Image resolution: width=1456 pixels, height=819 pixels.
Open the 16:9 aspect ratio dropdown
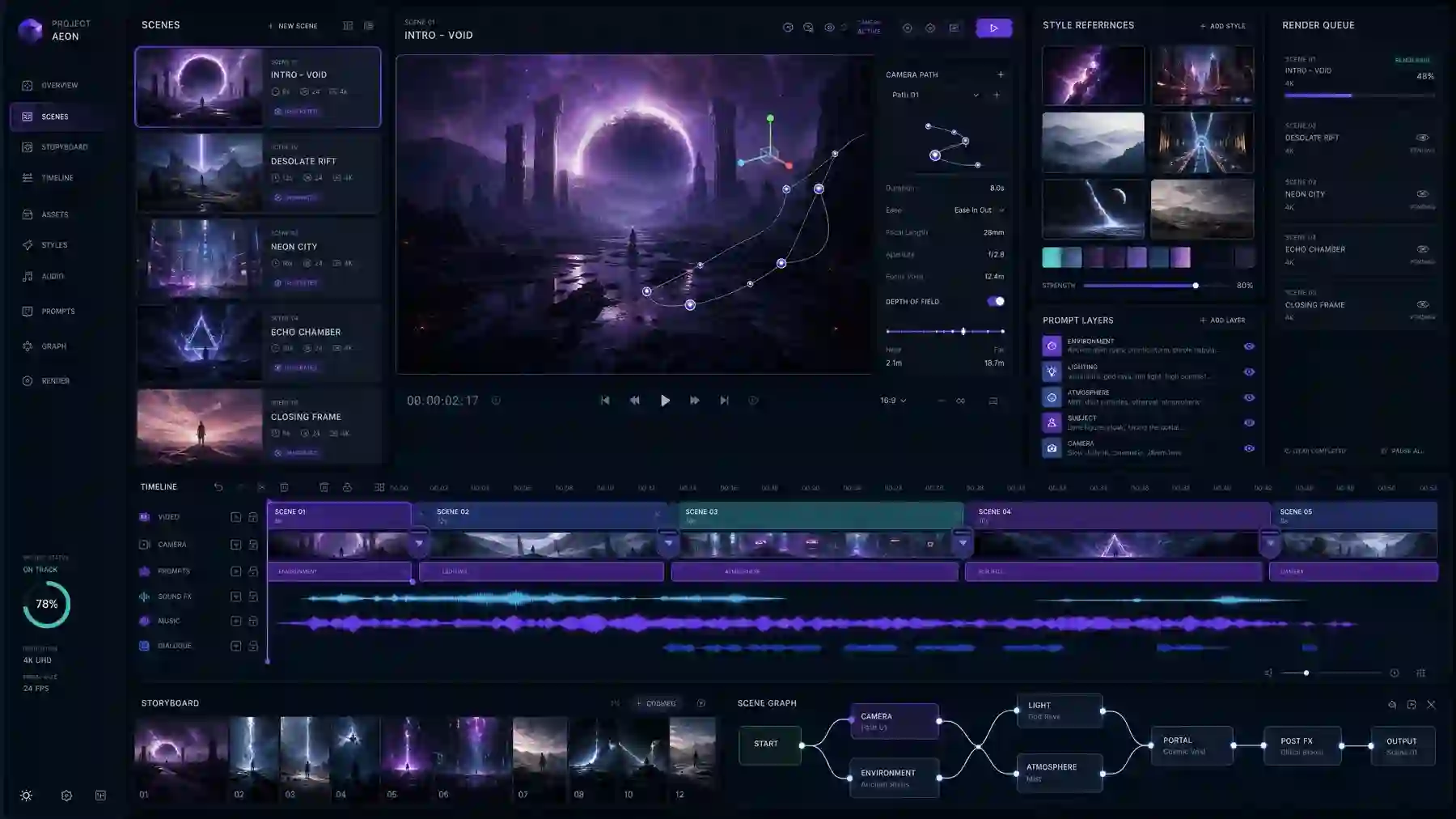point(893,401)
